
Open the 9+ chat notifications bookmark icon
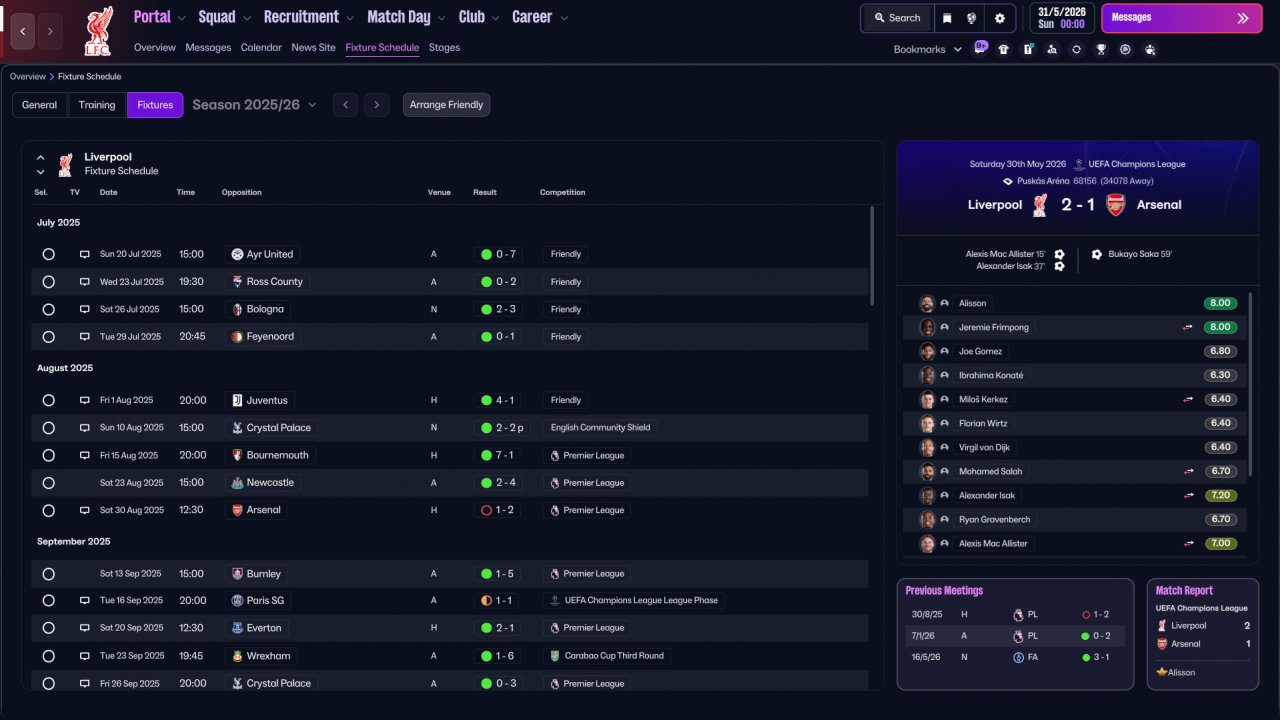(x=981, y=47)
